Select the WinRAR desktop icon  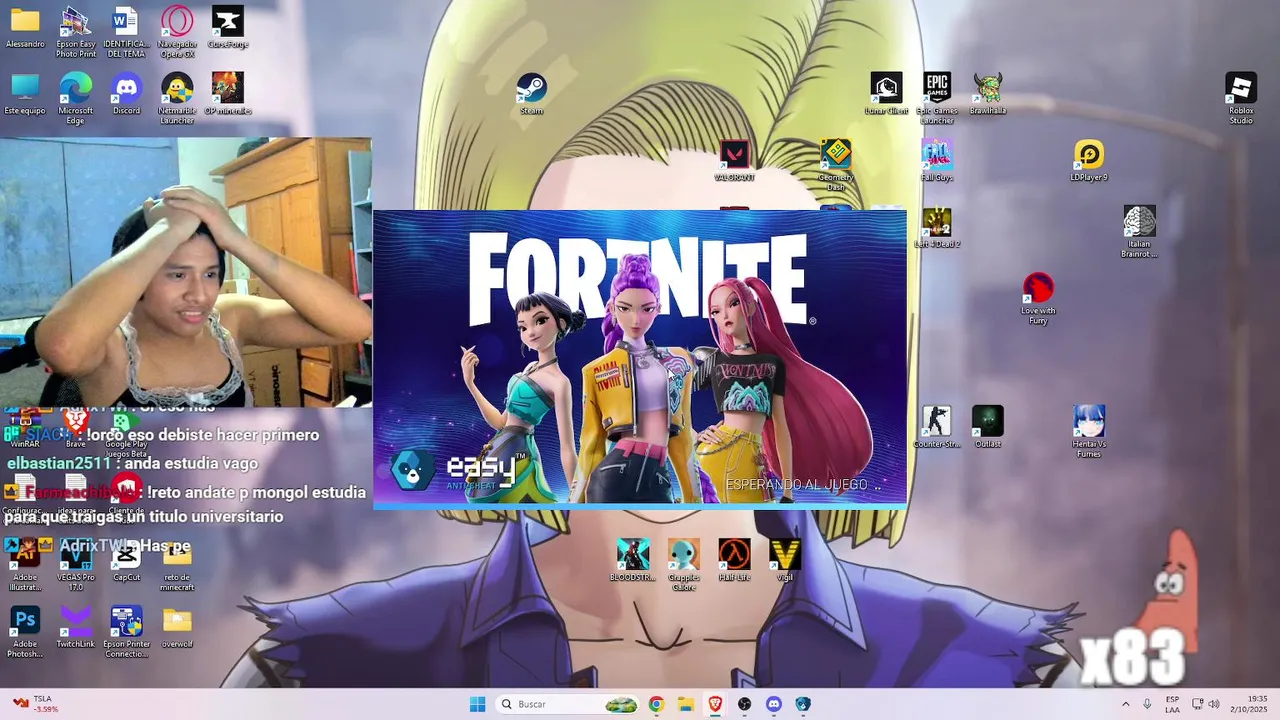[x=25, y=430]
